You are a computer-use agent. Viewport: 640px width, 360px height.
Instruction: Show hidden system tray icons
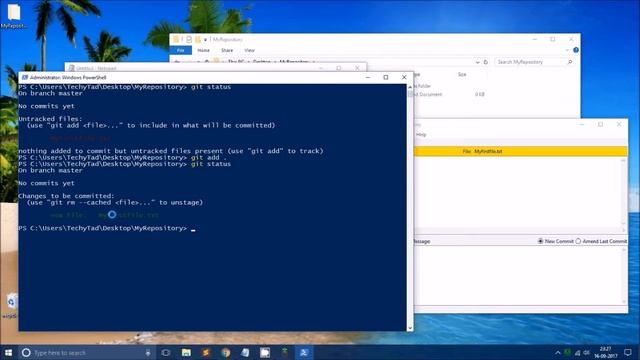click(x=558, y=353)
